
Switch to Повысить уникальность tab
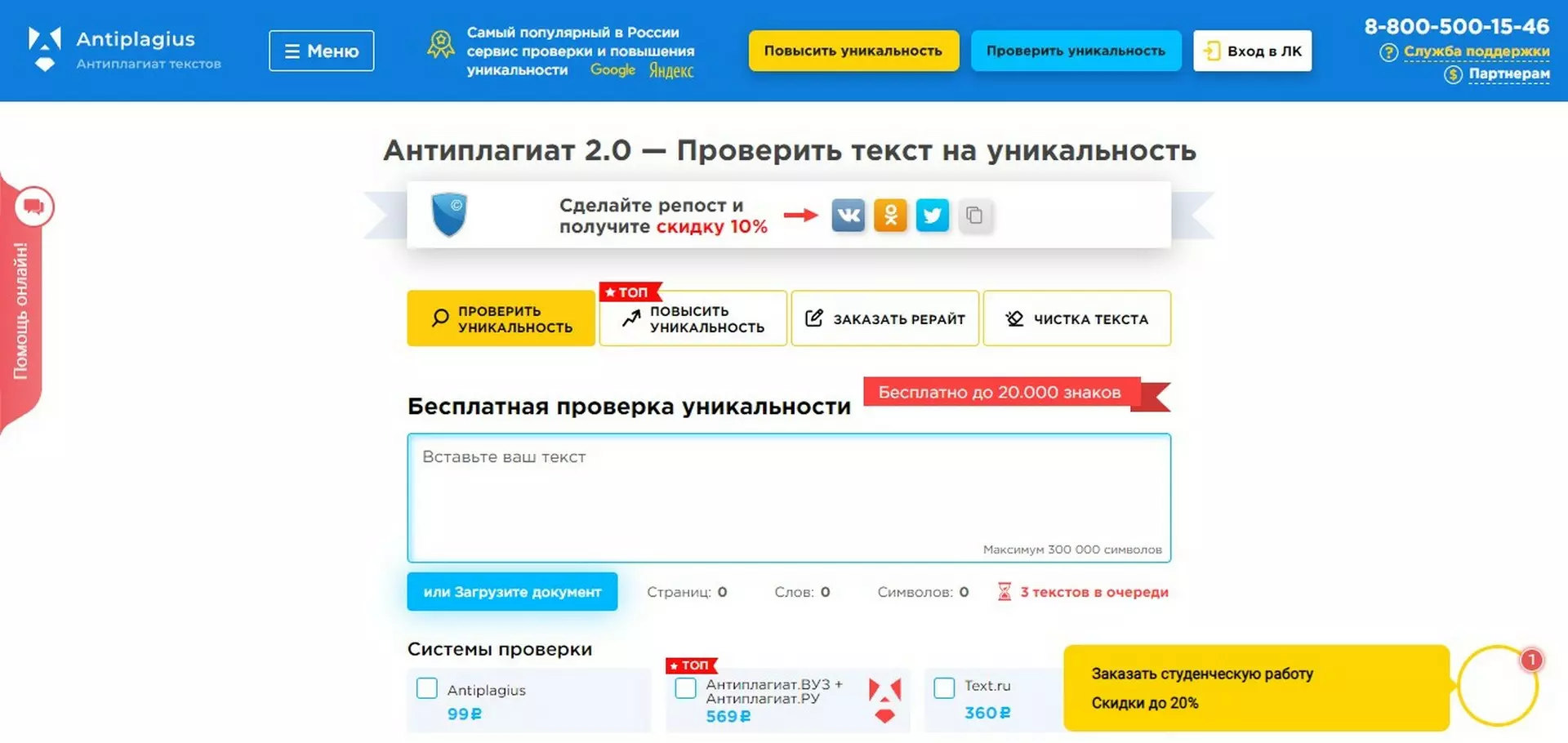pyautogui.click(x=693, y=319)
